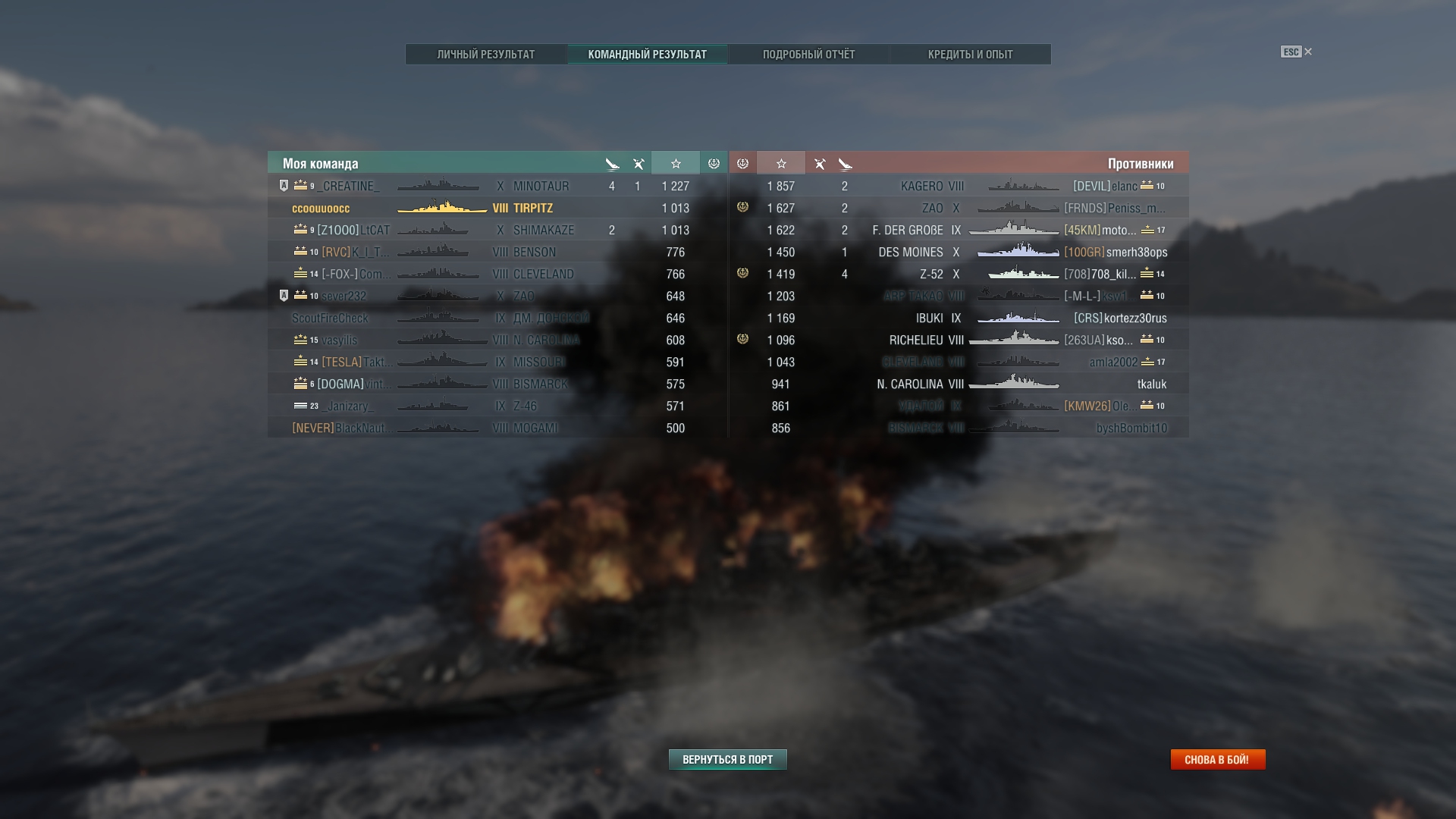Open the Личный результат tab
Image resolution: width=1456 pixels, height=819 pixels.
486,55
